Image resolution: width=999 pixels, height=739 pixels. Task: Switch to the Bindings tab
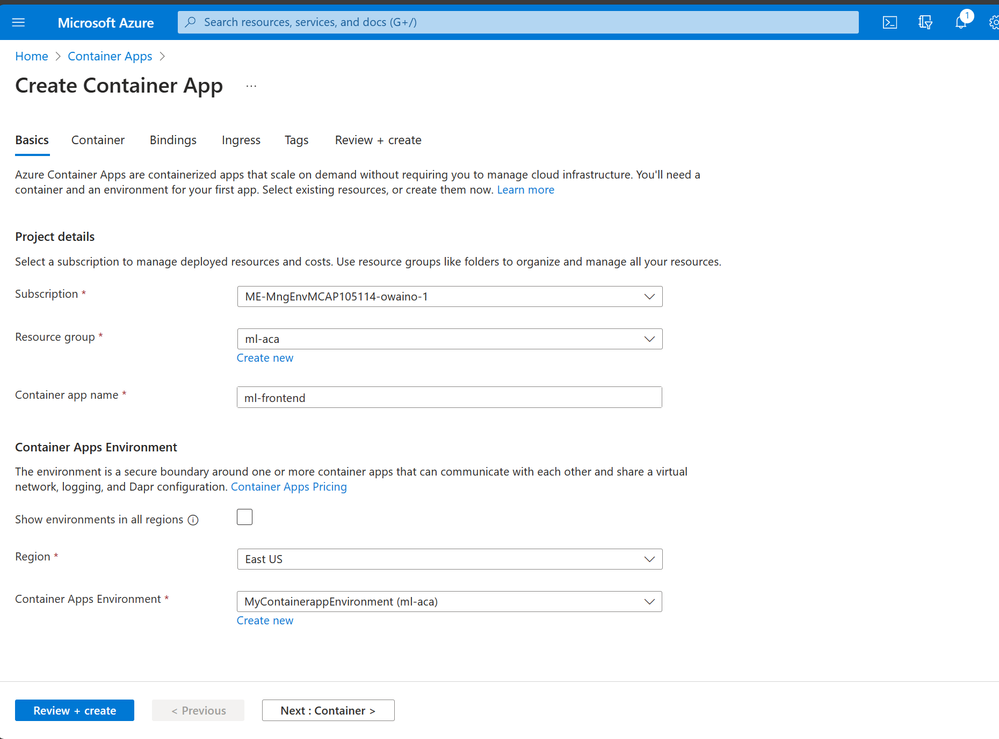coord(173,140)
